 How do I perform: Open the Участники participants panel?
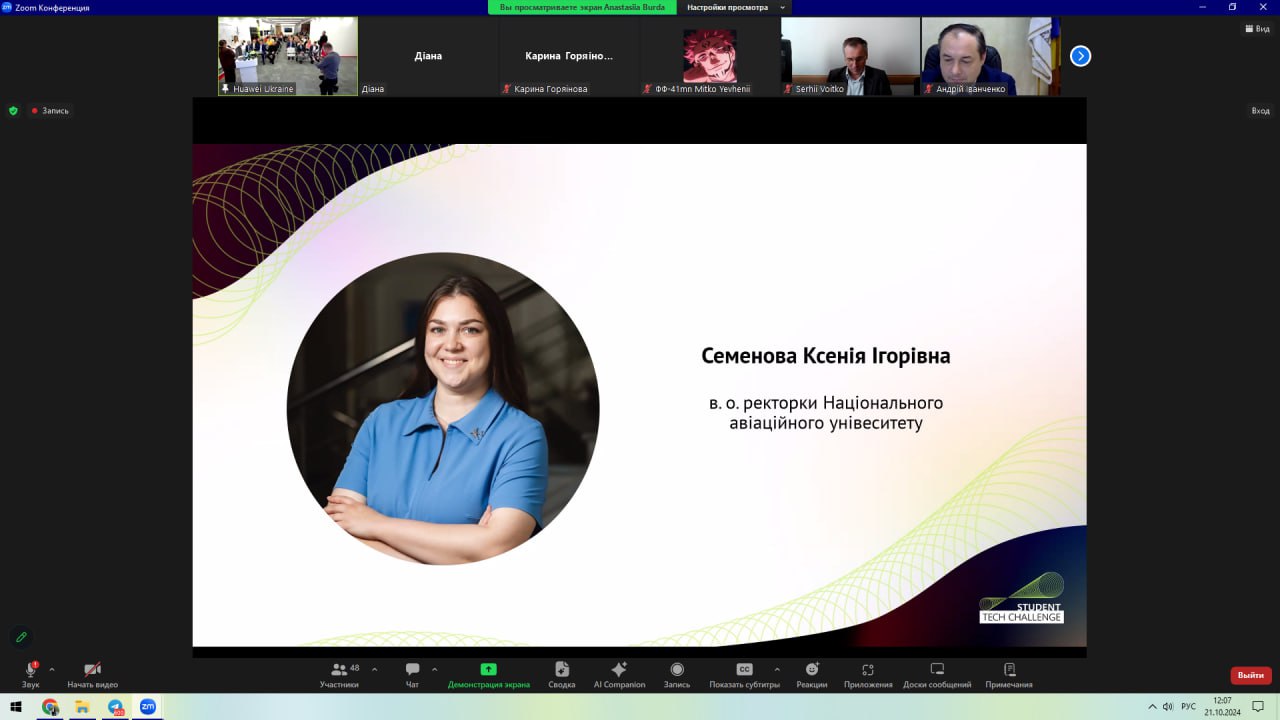click(x=339, y=675)
